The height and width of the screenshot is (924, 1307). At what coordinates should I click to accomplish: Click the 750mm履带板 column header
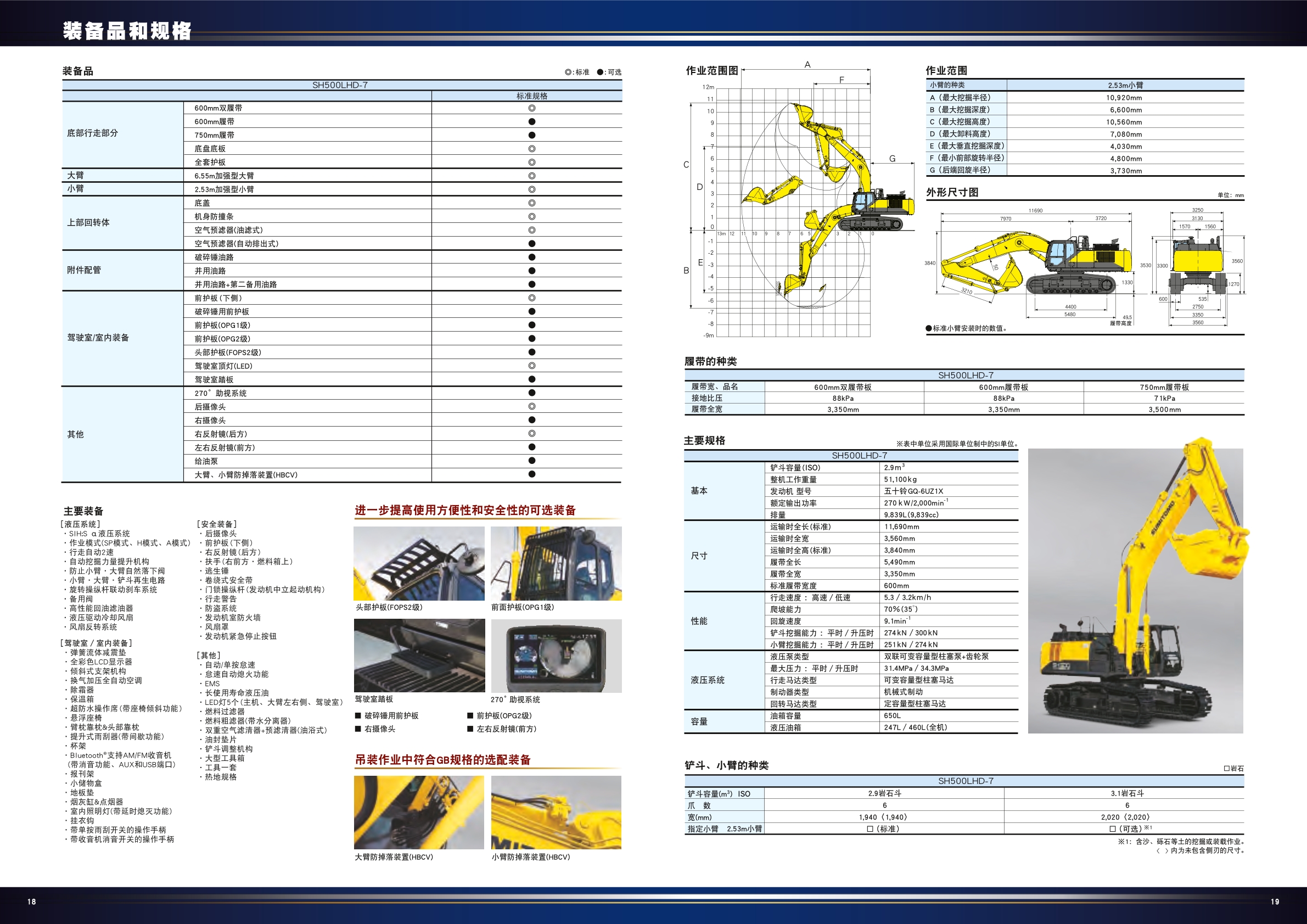(1164, 387)
